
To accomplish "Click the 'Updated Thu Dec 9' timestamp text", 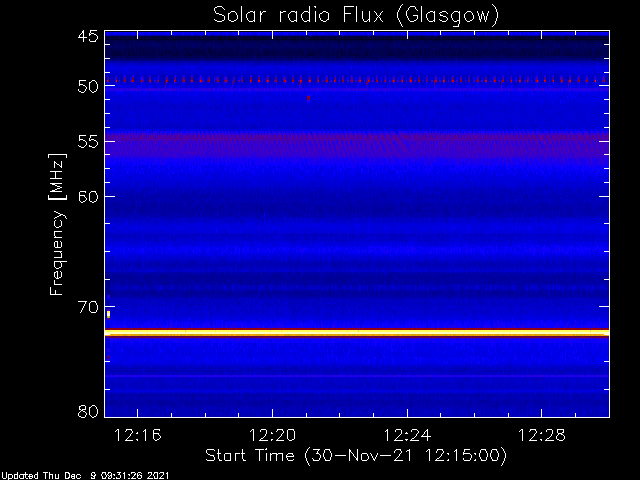I will [x=85, y=476].
